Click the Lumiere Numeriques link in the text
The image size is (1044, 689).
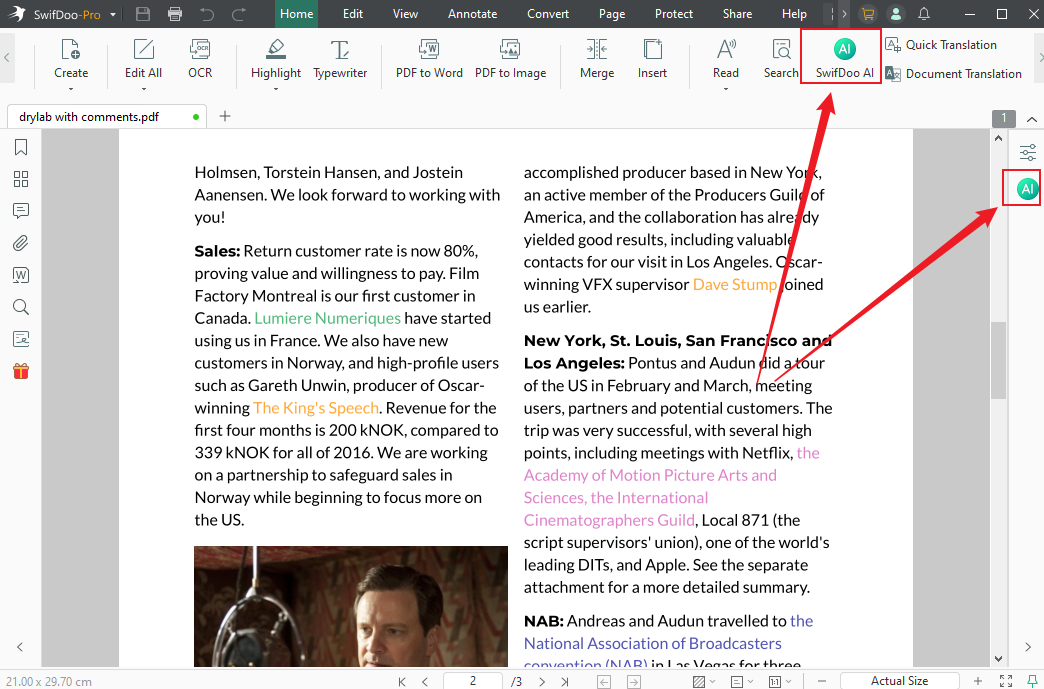coord(327,317)
